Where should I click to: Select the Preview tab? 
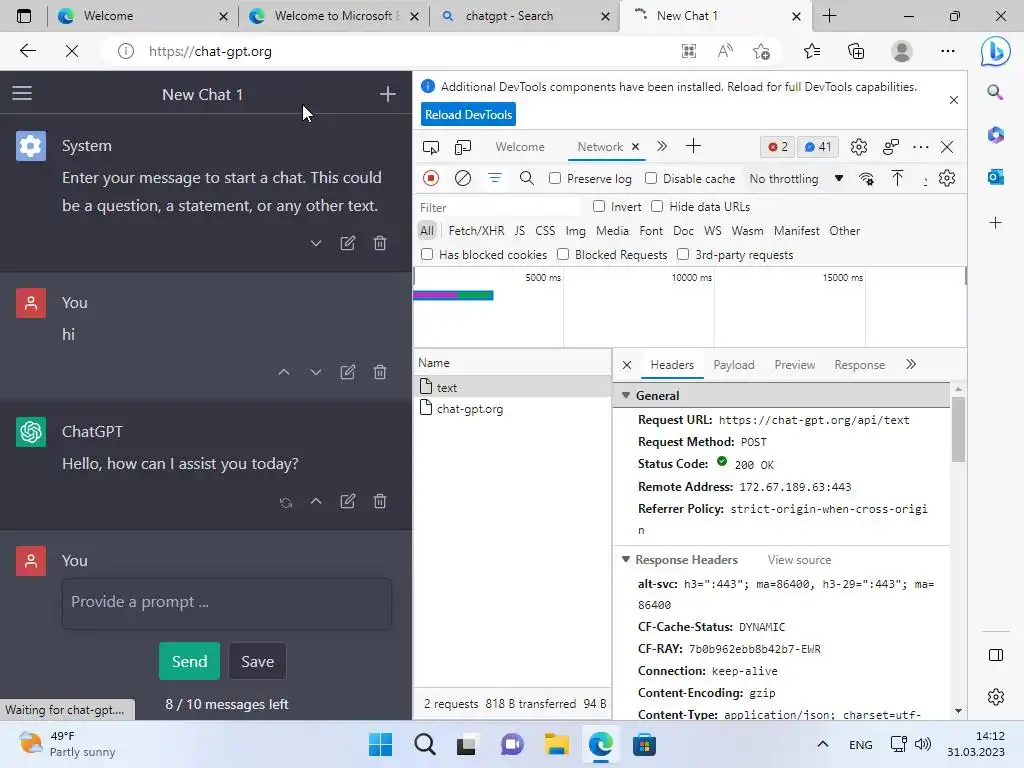[x=794, y=365]
